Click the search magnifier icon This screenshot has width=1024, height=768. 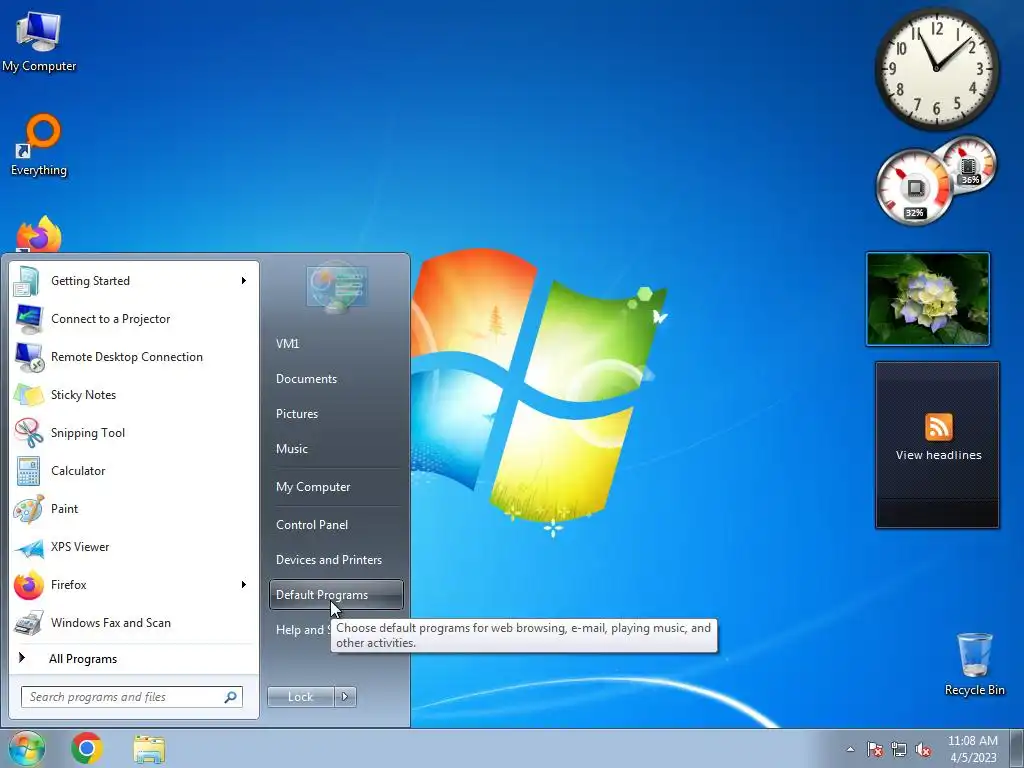(x=230, y=697)
